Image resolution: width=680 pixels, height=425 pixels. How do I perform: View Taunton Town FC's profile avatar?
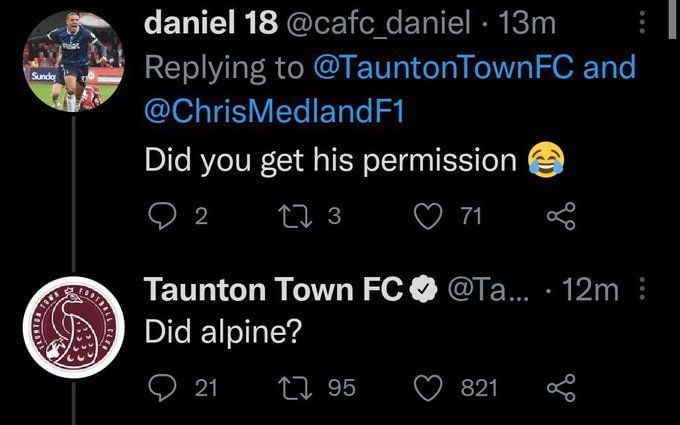click(x=72, y=326)
